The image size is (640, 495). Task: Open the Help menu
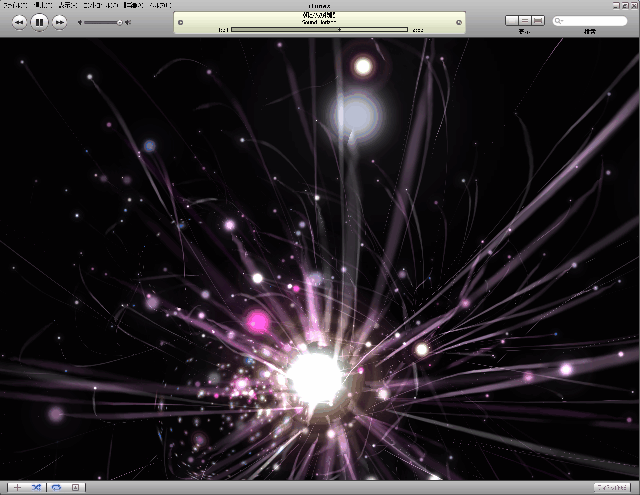pos(160,5)
